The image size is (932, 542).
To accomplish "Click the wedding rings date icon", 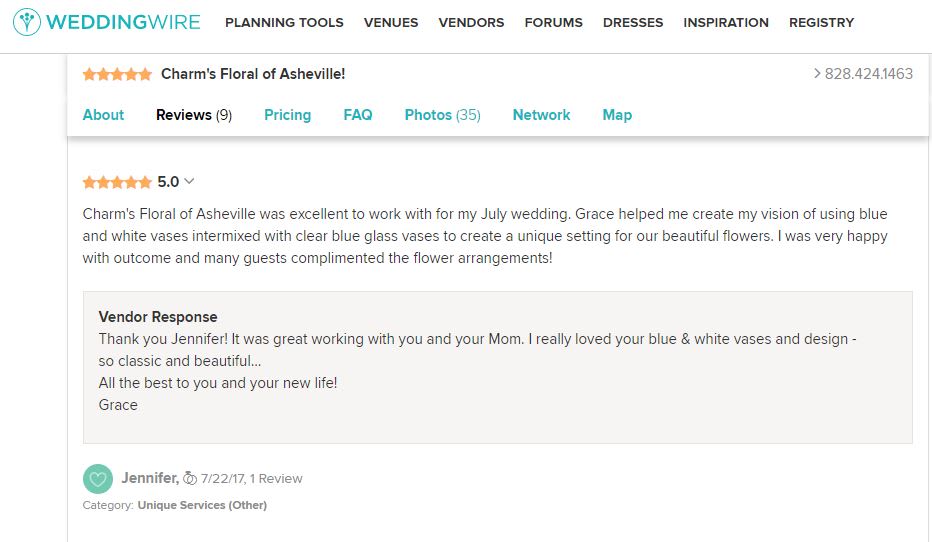I will pyautogui.click(x=190, y=479).
